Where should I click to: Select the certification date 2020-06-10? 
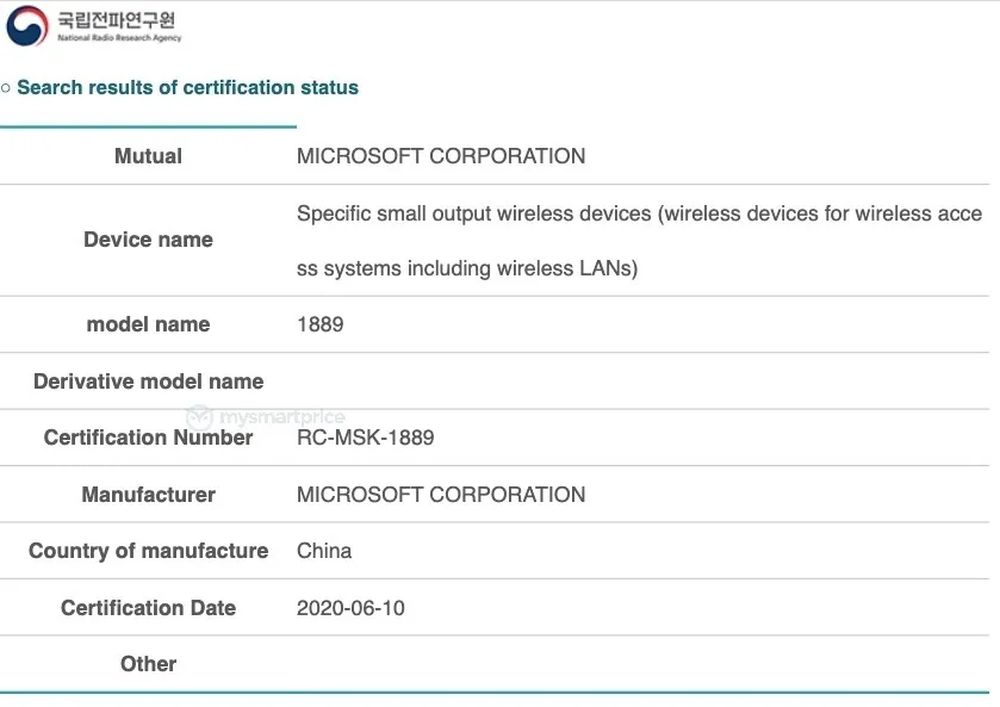(351, 608)
